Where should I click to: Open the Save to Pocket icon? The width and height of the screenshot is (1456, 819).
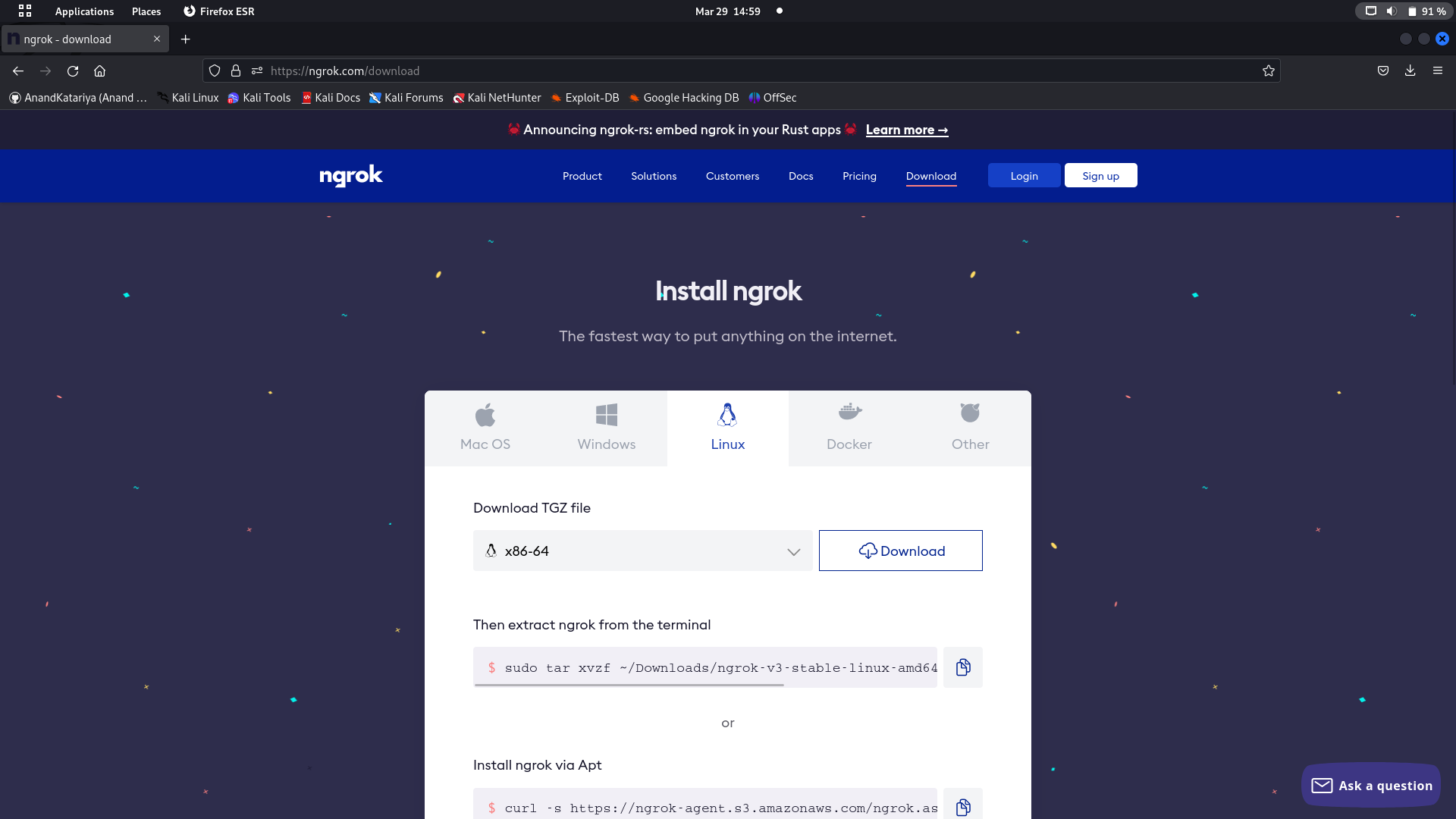coord(1382,71)
